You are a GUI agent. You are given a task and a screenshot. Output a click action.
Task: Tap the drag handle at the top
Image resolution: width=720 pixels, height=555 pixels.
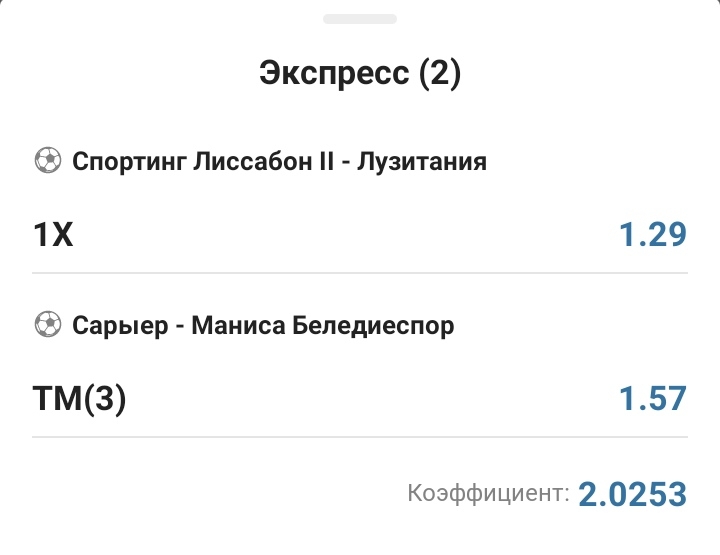[x=360, y=19]
